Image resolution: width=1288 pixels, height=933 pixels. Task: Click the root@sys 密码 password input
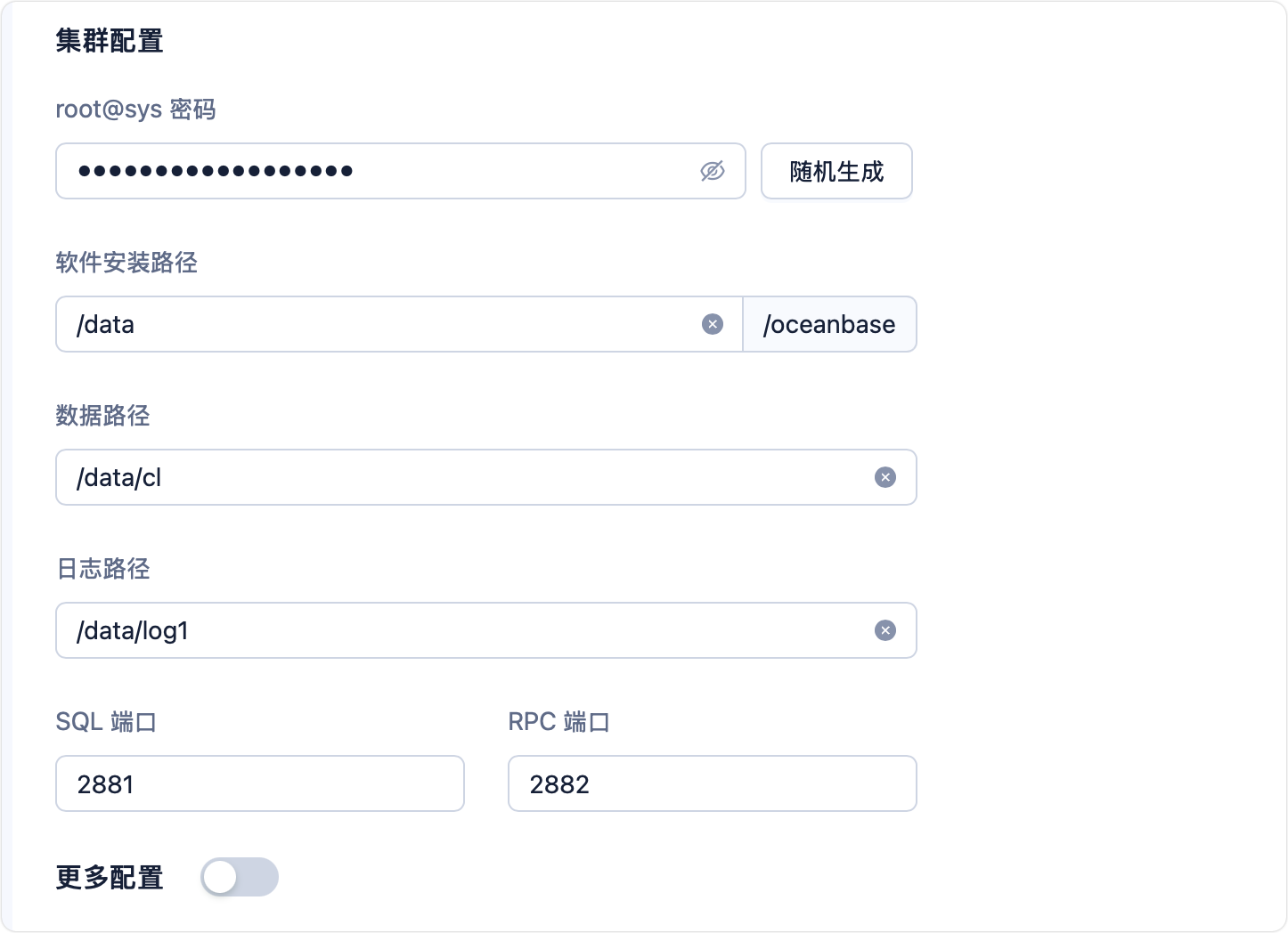356,170
